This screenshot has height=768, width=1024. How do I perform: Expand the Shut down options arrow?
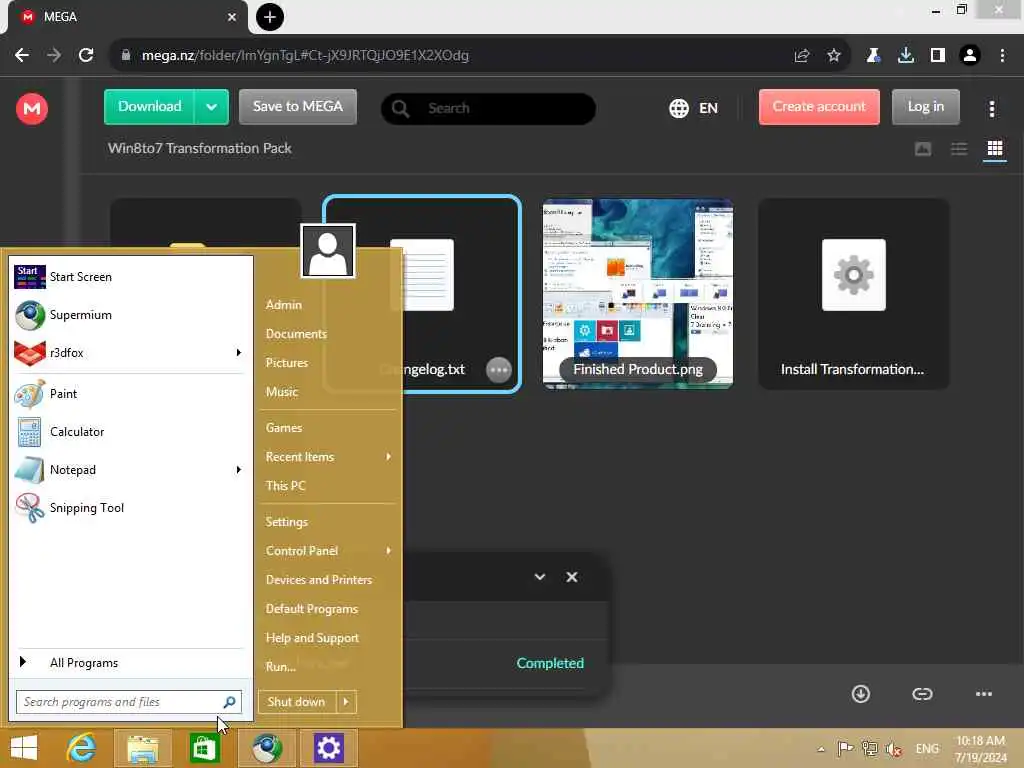tap(346, 702)
